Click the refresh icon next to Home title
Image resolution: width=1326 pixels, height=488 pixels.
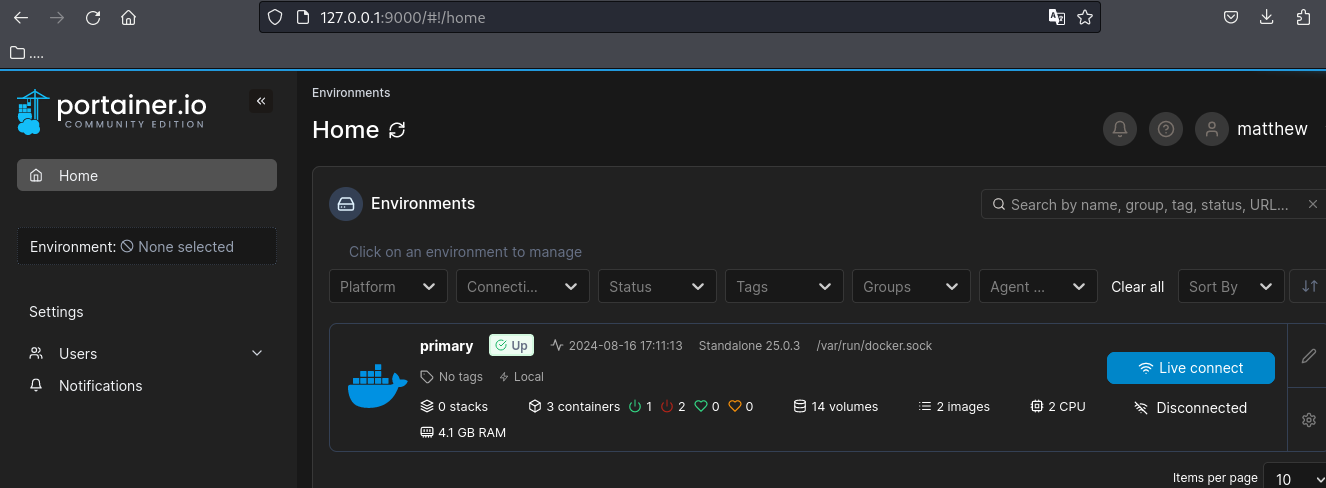397,130
